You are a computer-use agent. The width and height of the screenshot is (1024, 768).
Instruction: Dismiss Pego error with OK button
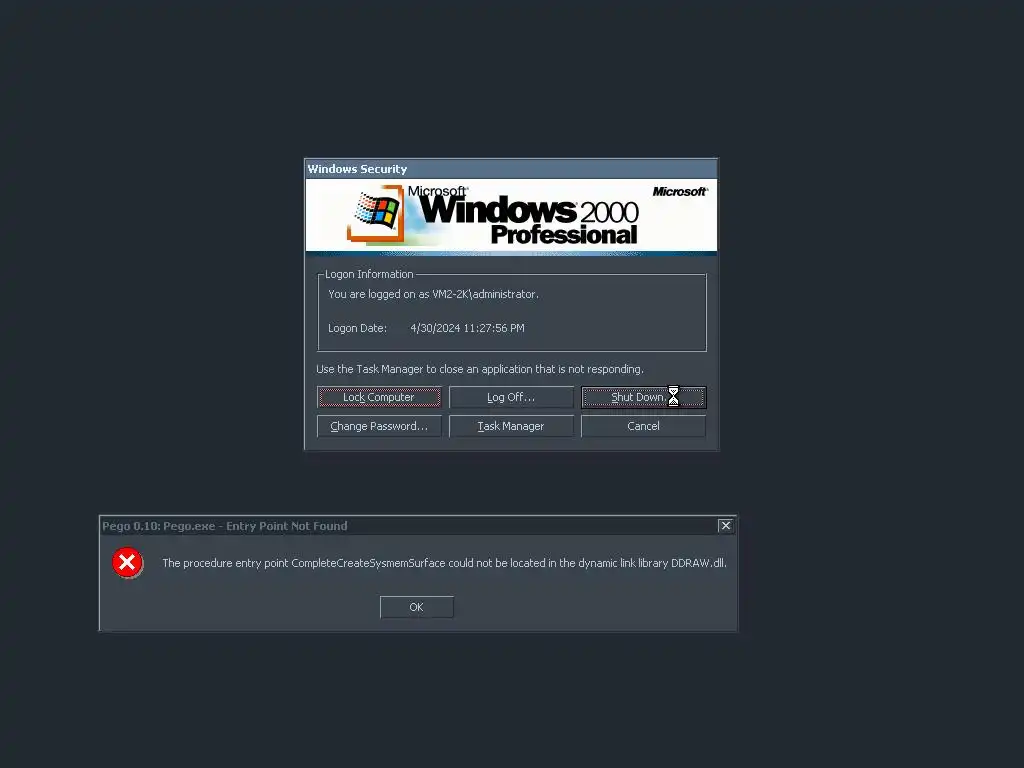coord(417,607)
